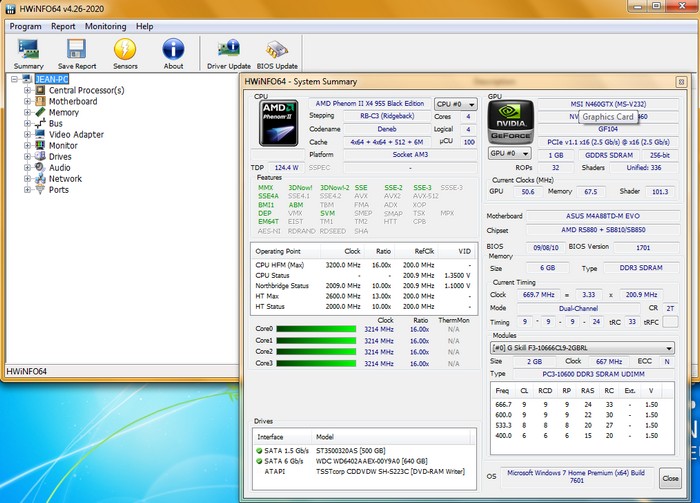Select the Ports tree item label
This screenshot has height=503, width=700.
click(58, 190)
